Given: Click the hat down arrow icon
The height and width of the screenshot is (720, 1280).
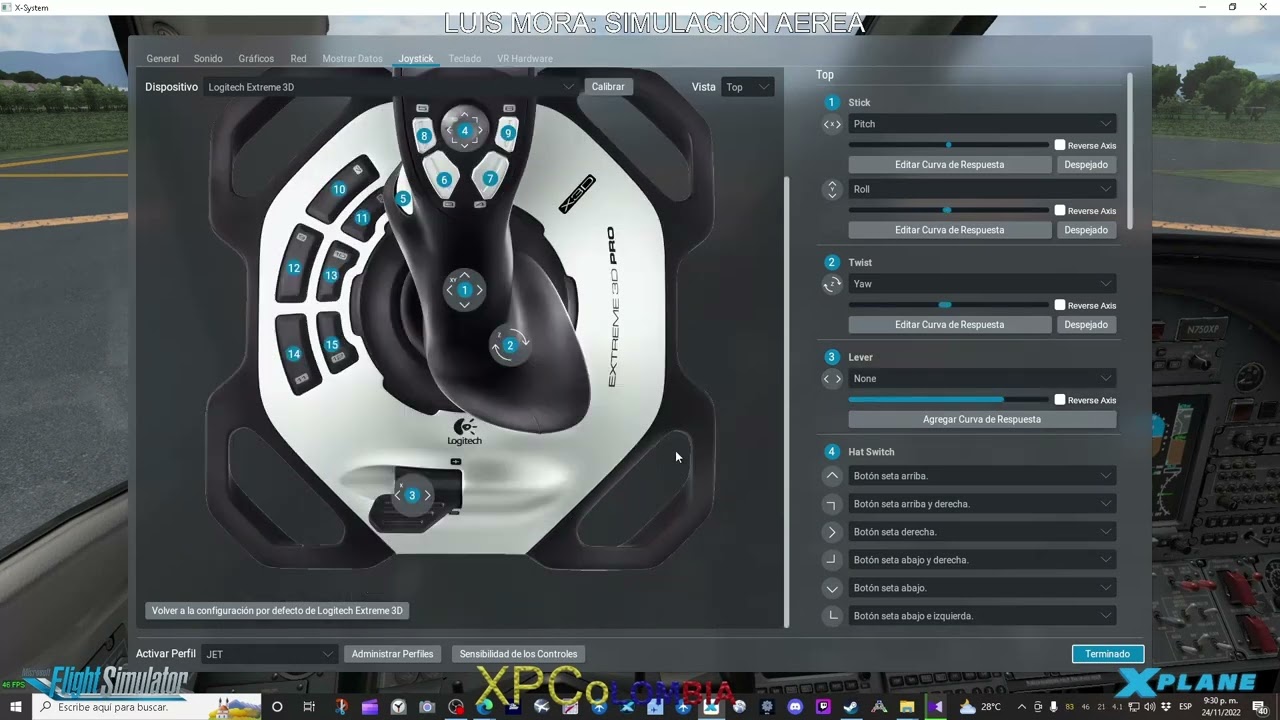Looking at the screenshot, I should pyautogui.click(x=832, y=588).
